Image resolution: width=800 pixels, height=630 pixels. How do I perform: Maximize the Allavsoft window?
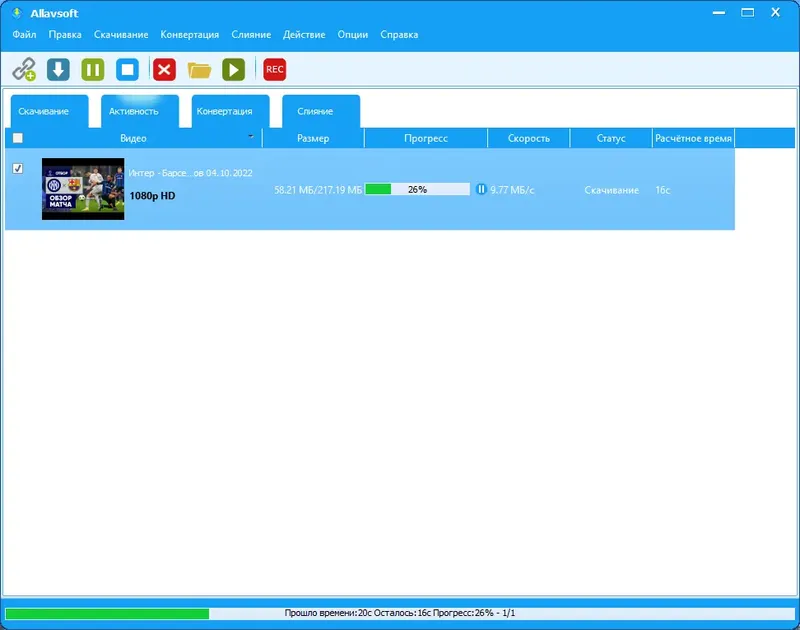(747, 13)
